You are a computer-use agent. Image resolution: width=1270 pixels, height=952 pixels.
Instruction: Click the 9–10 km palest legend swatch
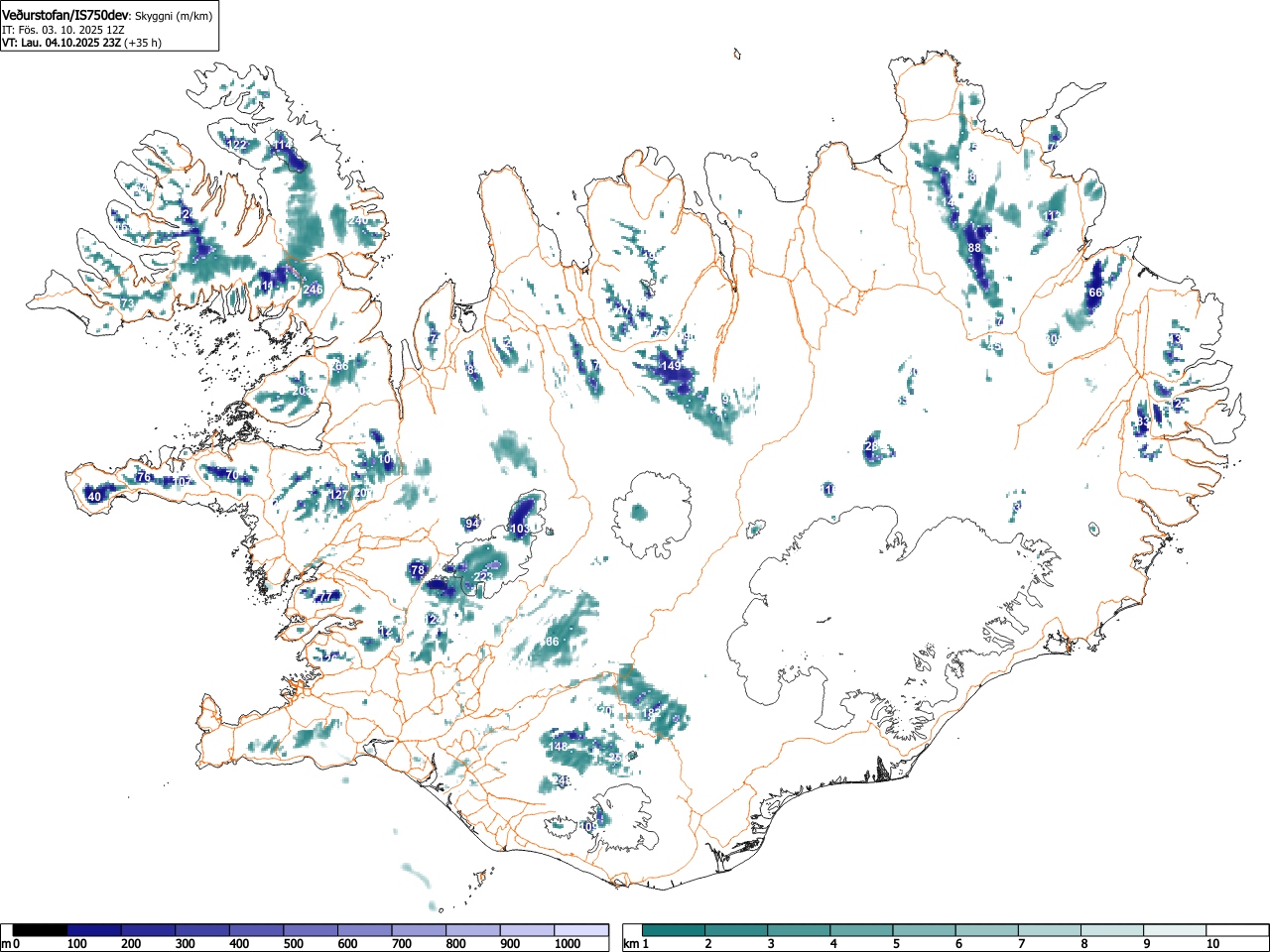(1175, 930)
